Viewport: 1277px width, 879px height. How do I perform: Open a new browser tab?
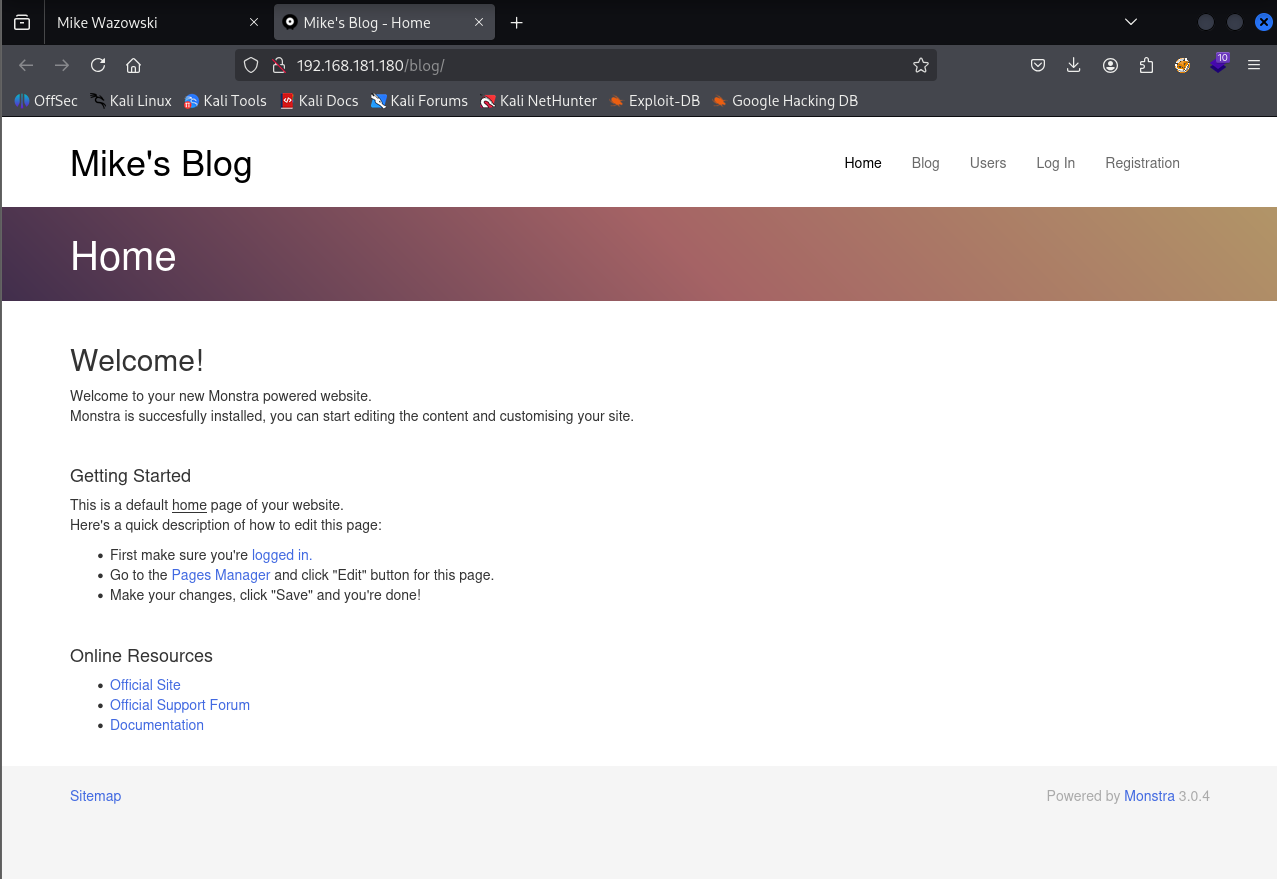[x=516, y=22]
